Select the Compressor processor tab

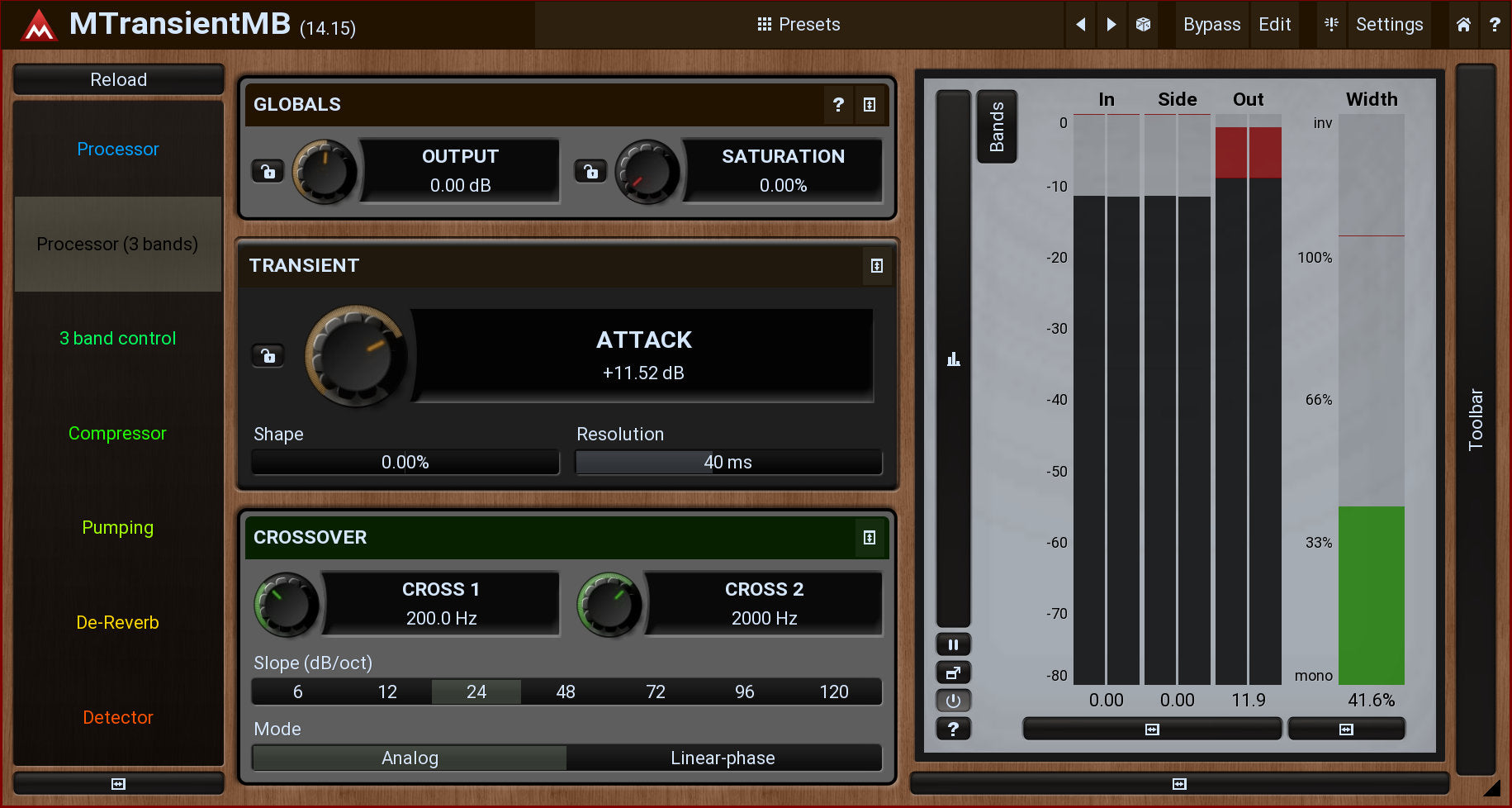pyautogui.click(x=117, y=433)
